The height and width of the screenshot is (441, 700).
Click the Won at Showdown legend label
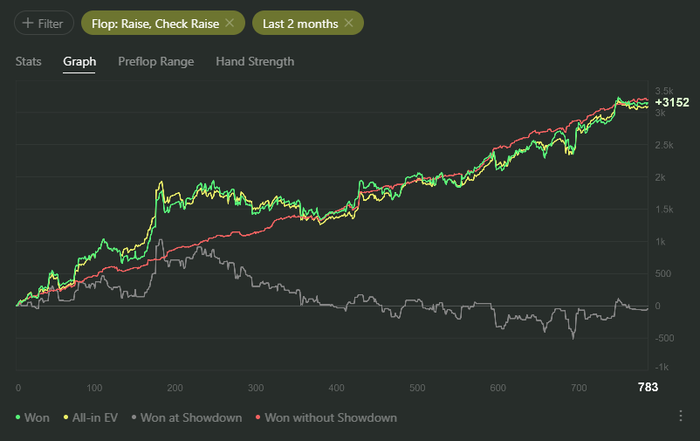pyautogui.click(x=191, y=418)
